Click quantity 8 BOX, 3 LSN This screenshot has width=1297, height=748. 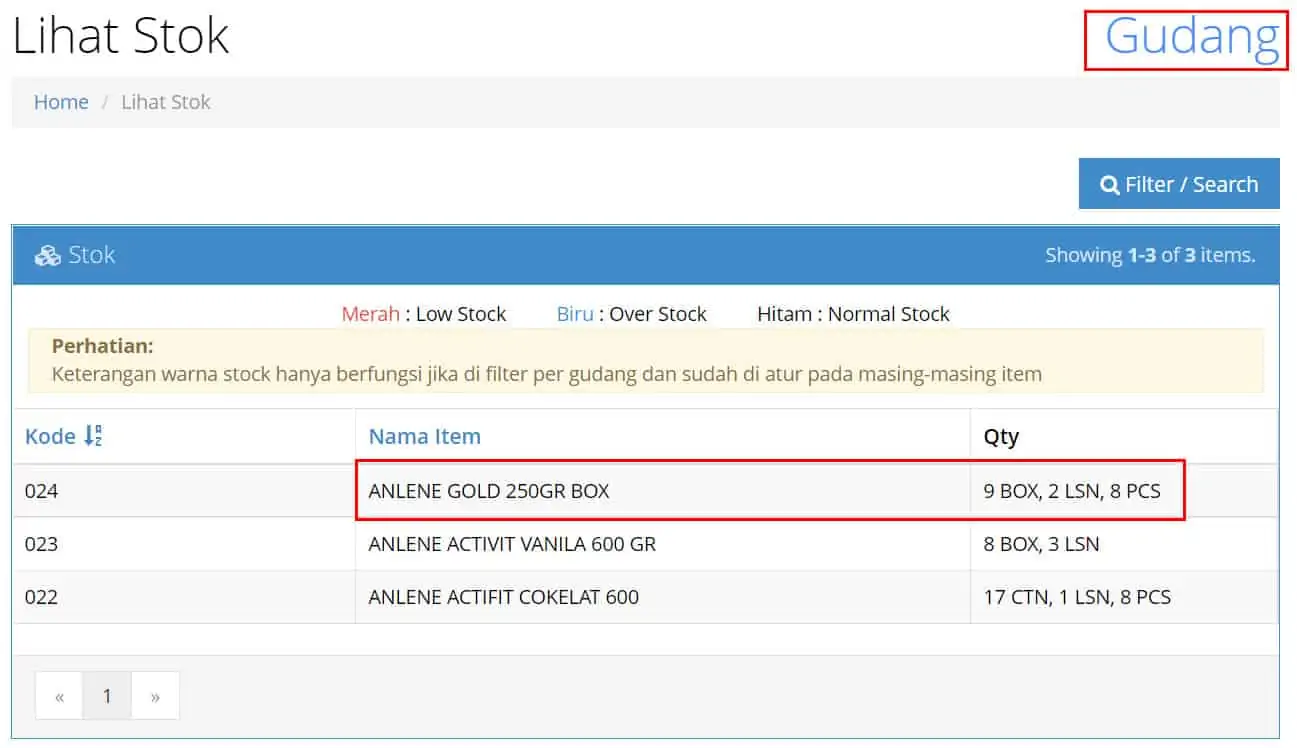[x=1041, y=544]
